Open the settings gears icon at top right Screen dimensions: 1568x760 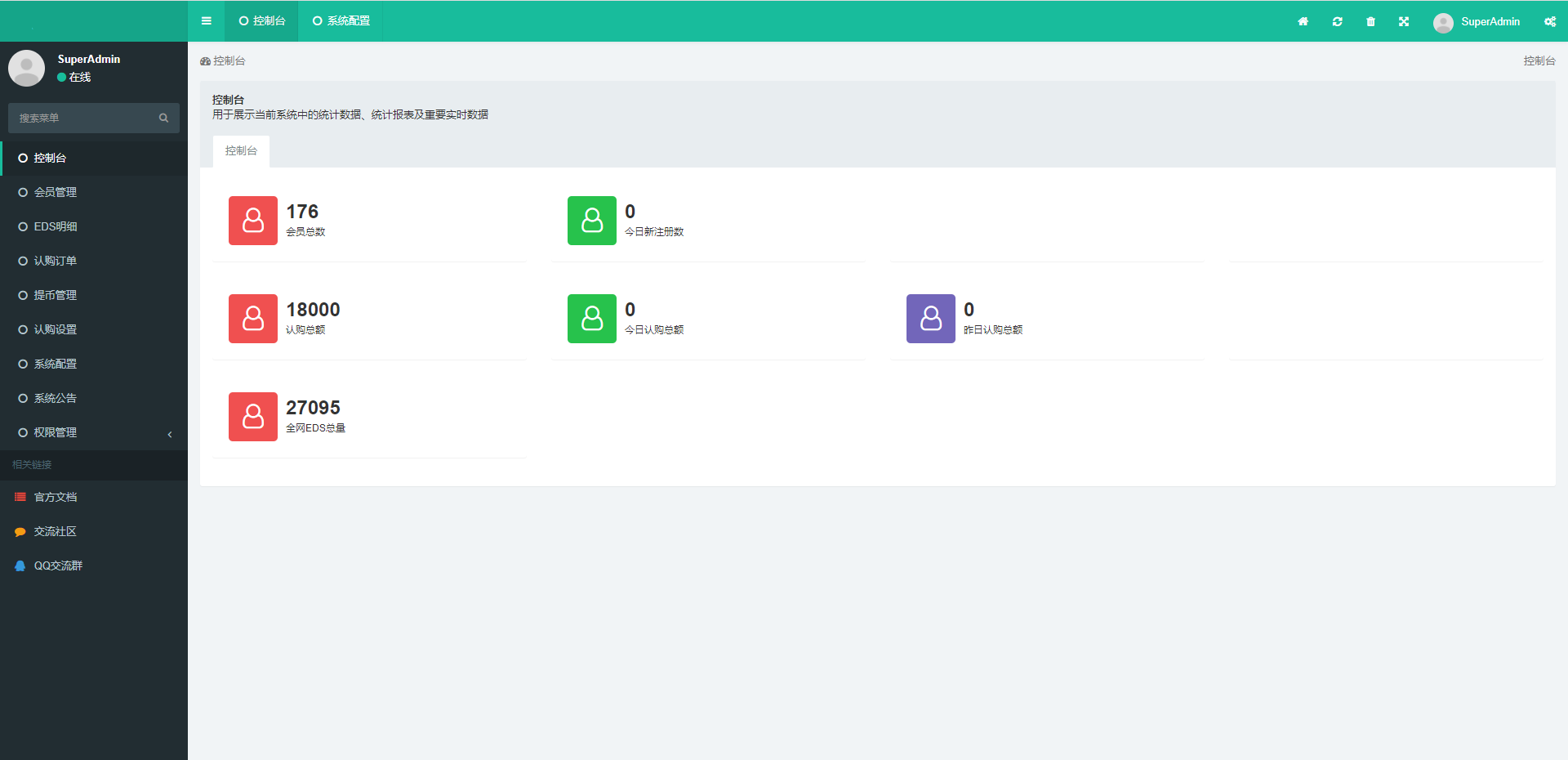[x=1549, y=22]
